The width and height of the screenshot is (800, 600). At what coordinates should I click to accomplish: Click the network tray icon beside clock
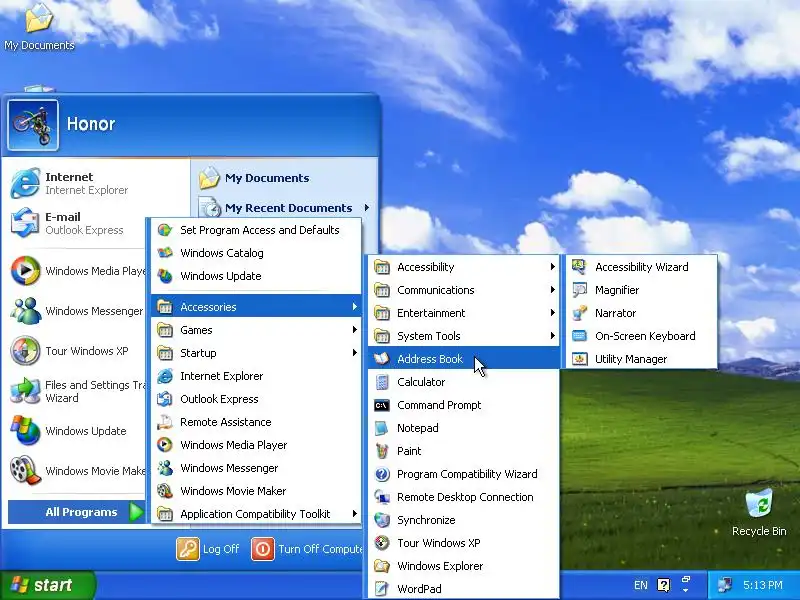pos(725,585)
